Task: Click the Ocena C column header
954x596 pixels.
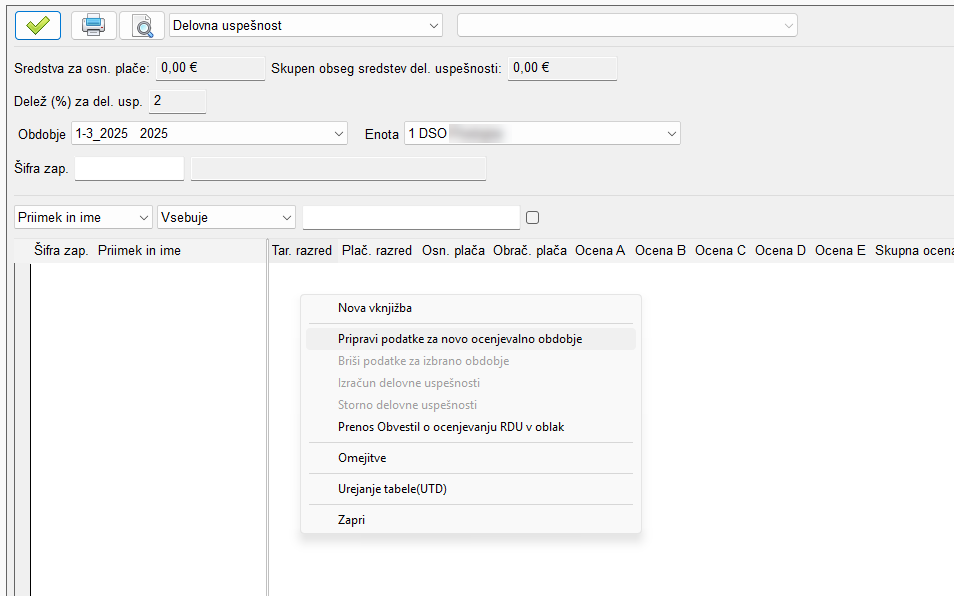Action: coord(720,251)
